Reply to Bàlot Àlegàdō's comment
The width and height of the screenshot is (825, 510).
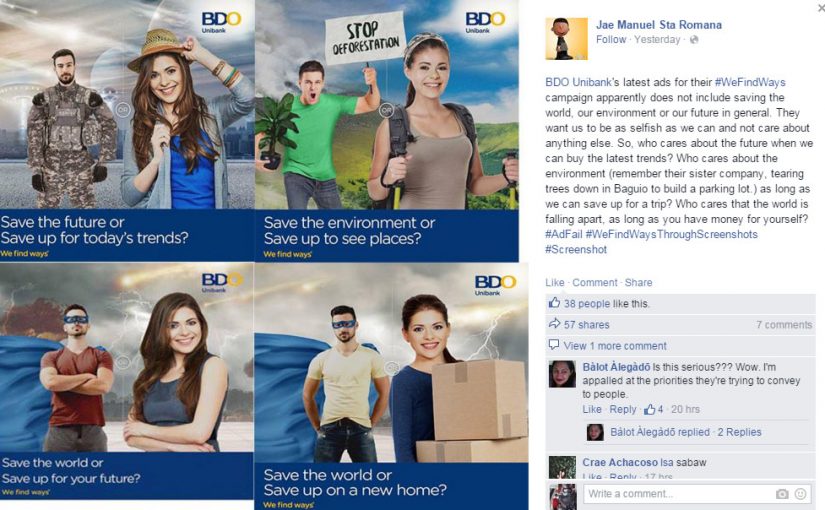tap(623, 409)
